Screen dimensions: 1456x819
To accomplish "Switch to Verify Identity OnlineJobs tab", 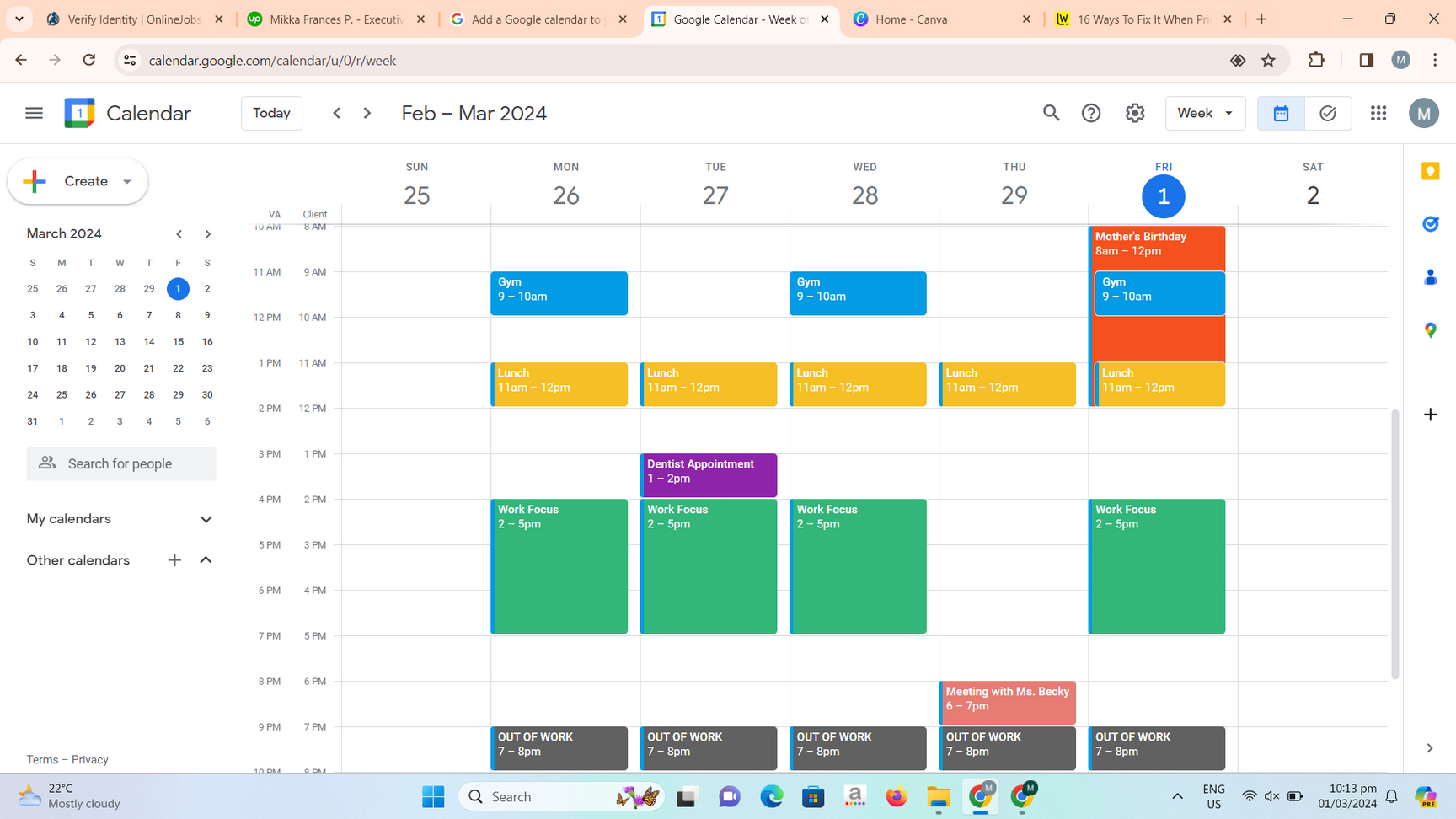I will pos(134,19).
